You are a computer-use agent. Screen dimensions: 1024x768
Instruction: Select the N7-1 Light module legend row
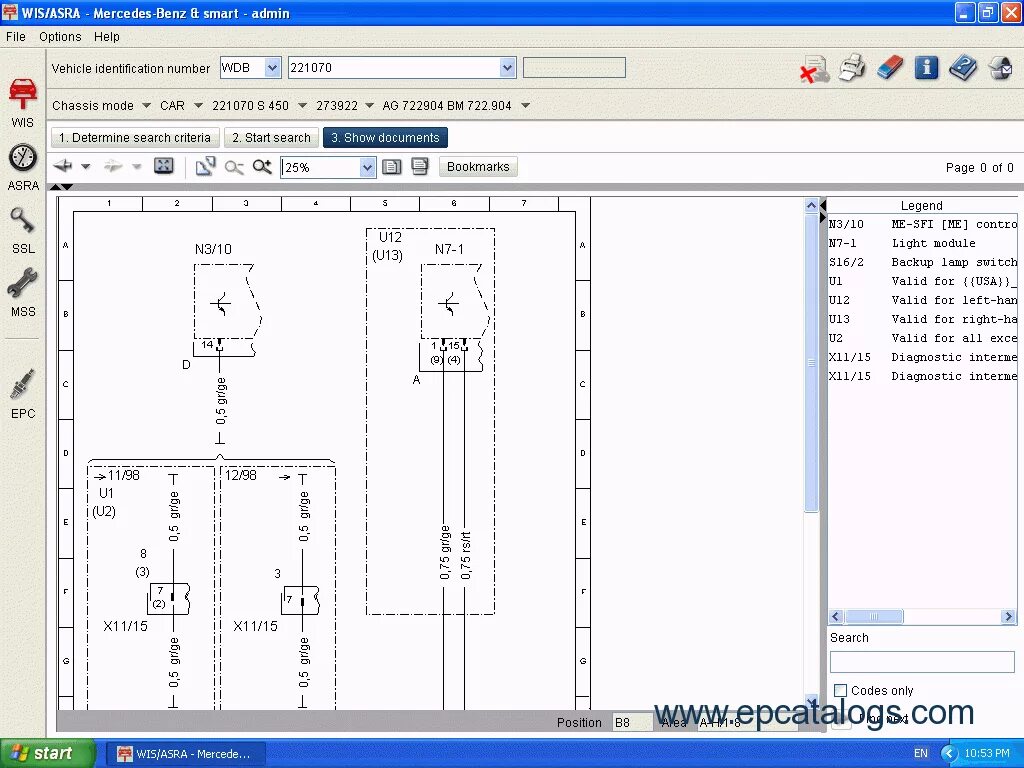[x=922, y=243]
